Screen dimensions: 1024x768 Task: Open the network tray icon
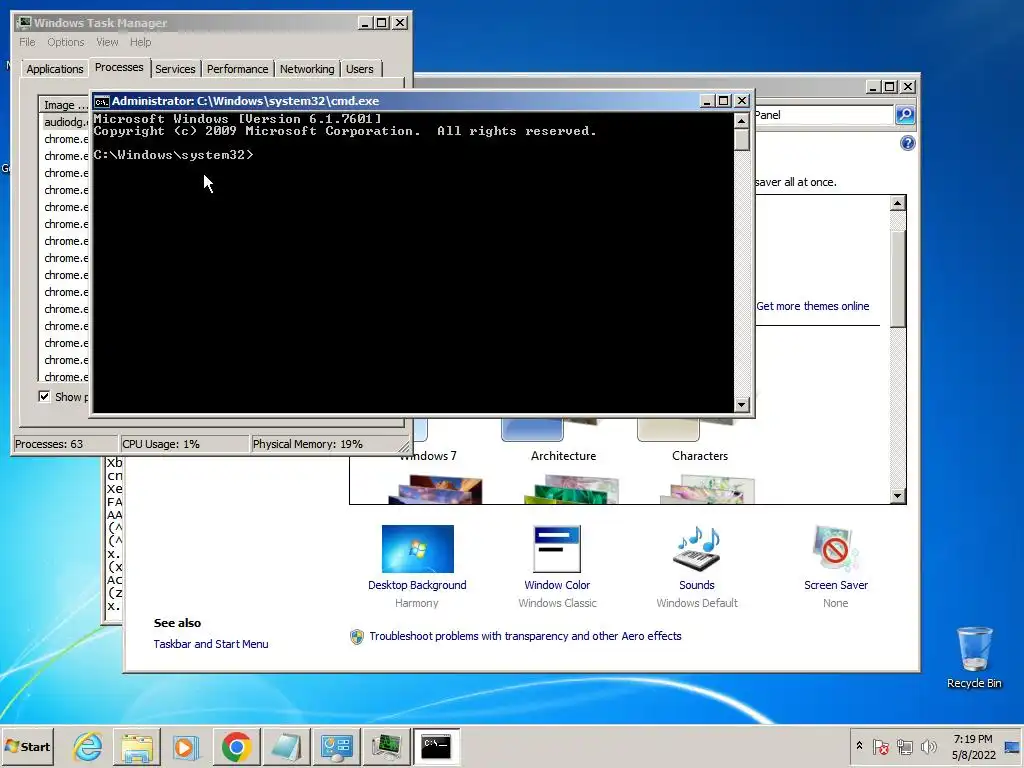pos(904,746)
